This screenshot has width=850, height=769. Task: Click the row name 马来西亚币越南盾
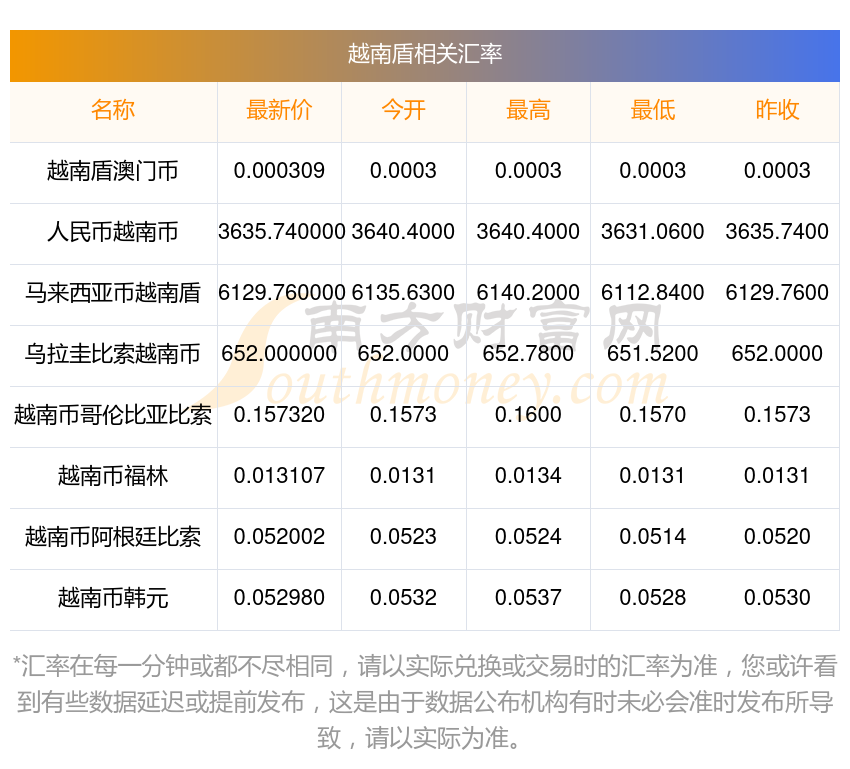[x=113, y=293]
